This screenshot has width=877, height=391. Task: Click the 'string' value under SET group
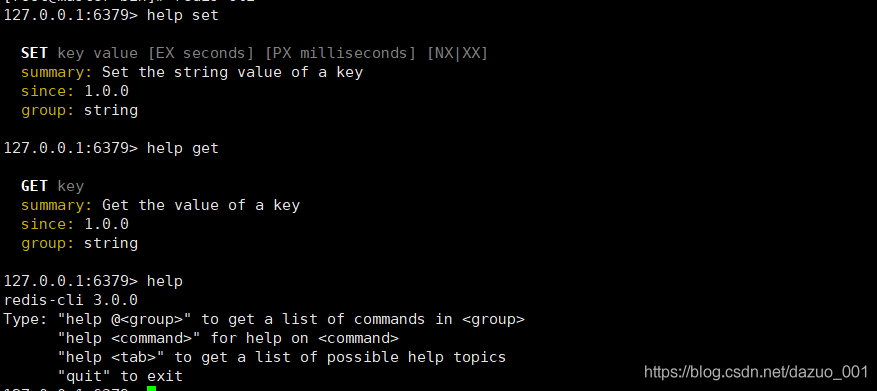click(111, 110)
